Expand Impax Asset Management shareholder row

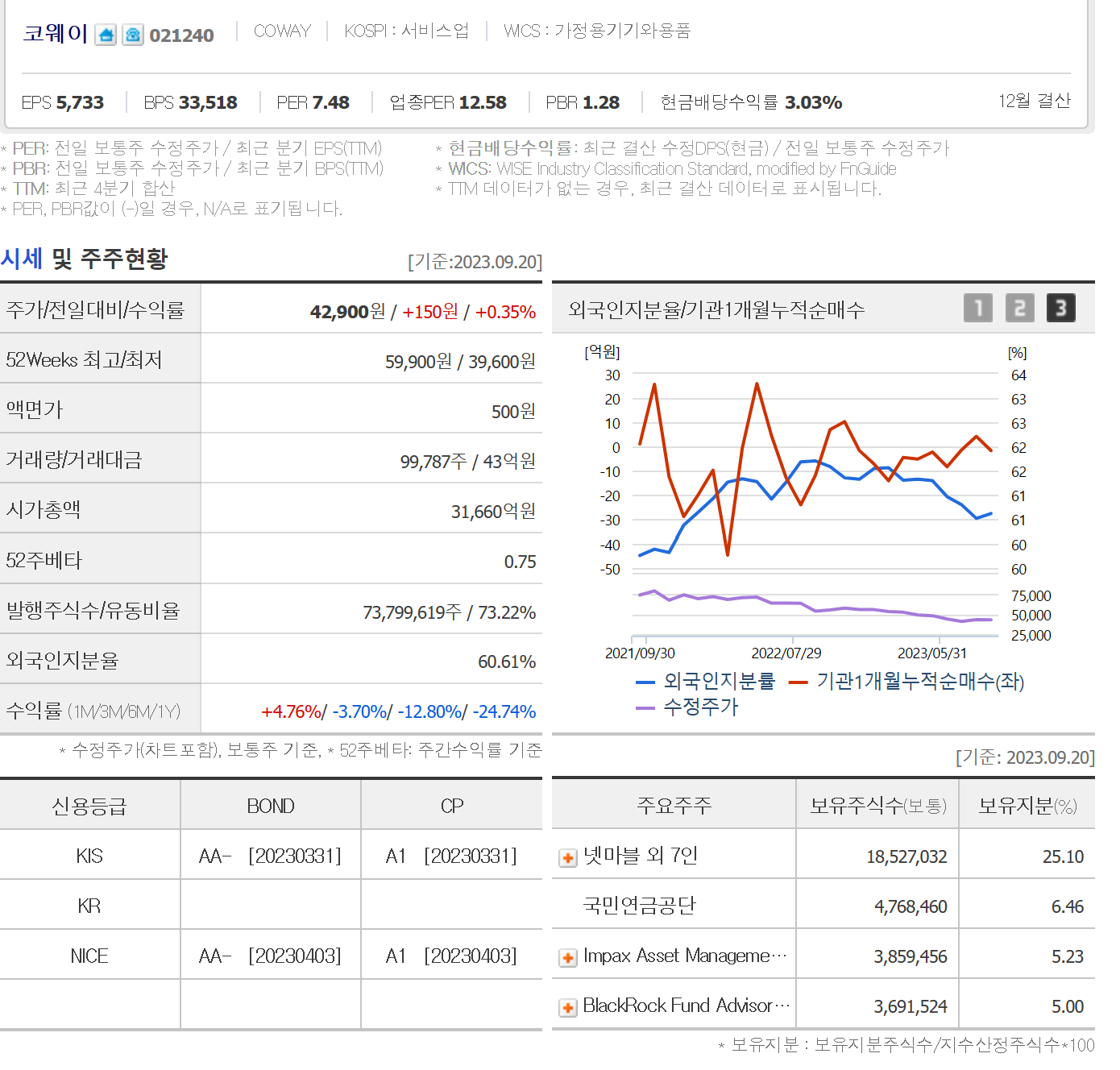point(568,957)
